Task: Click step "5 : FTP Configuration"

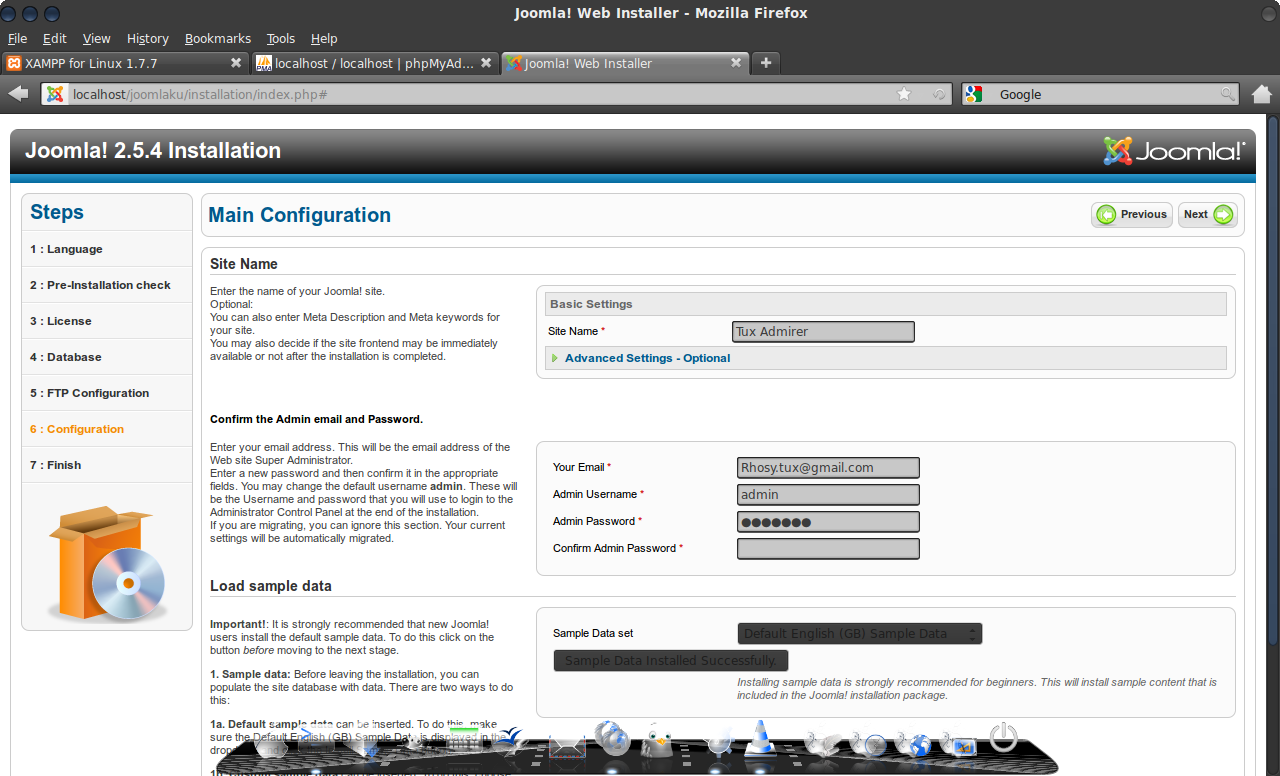Action: pyautogui.click(x=89, y=393)
